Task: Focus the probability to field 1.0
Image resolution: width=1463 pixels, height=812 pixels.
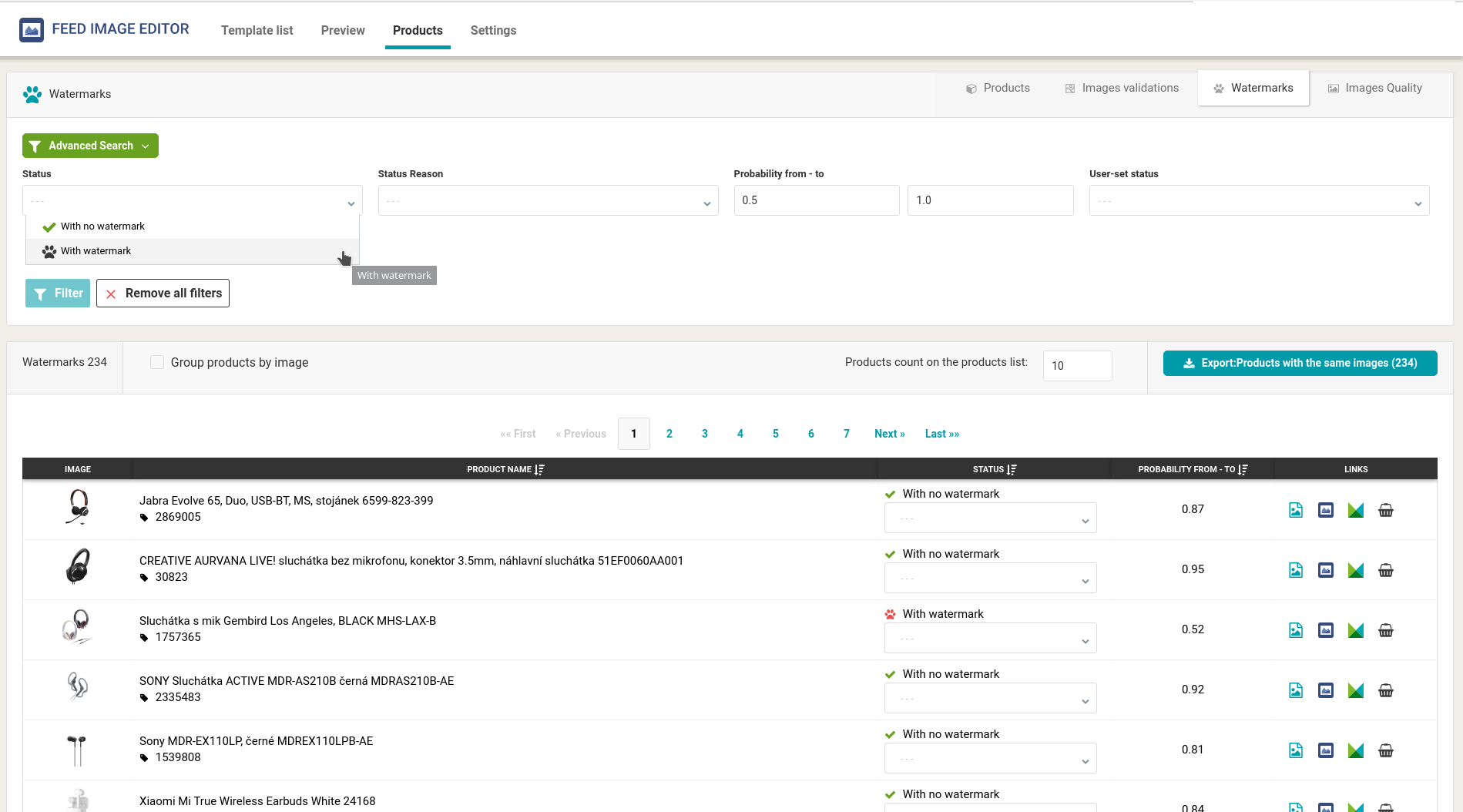Action: coord(991,200)
